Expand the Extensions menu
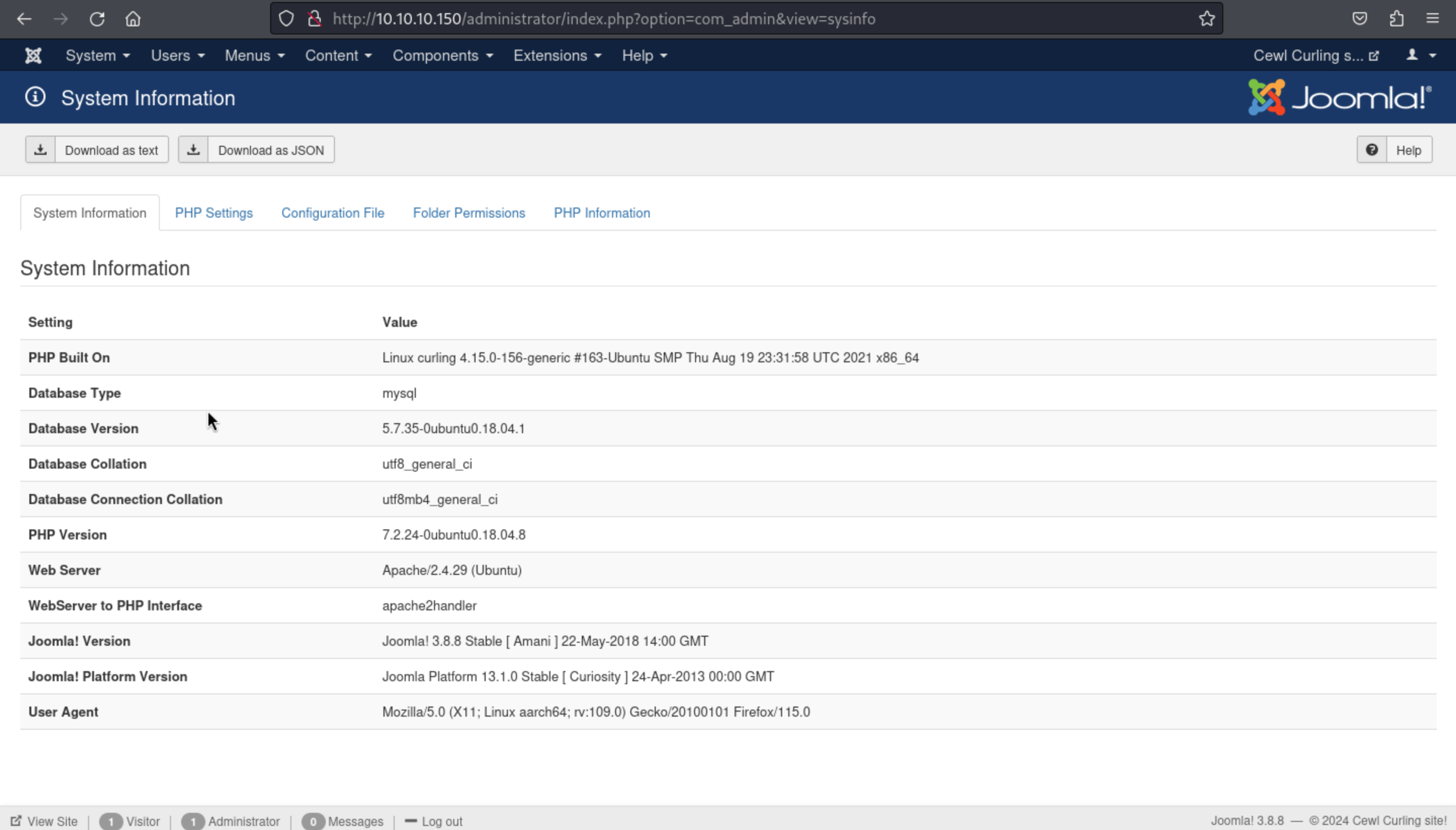Screen dimensions: 1456x830 (557, 55)
